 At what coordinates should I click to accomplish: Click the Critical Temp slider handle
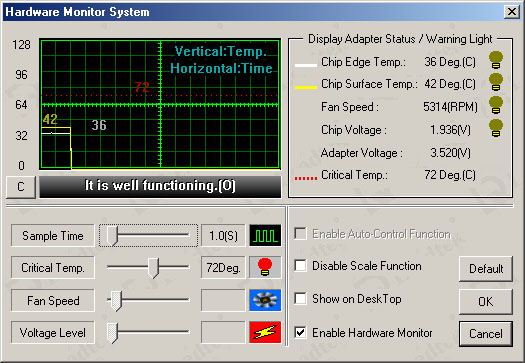pyautogui.click(x=154, y=268)
